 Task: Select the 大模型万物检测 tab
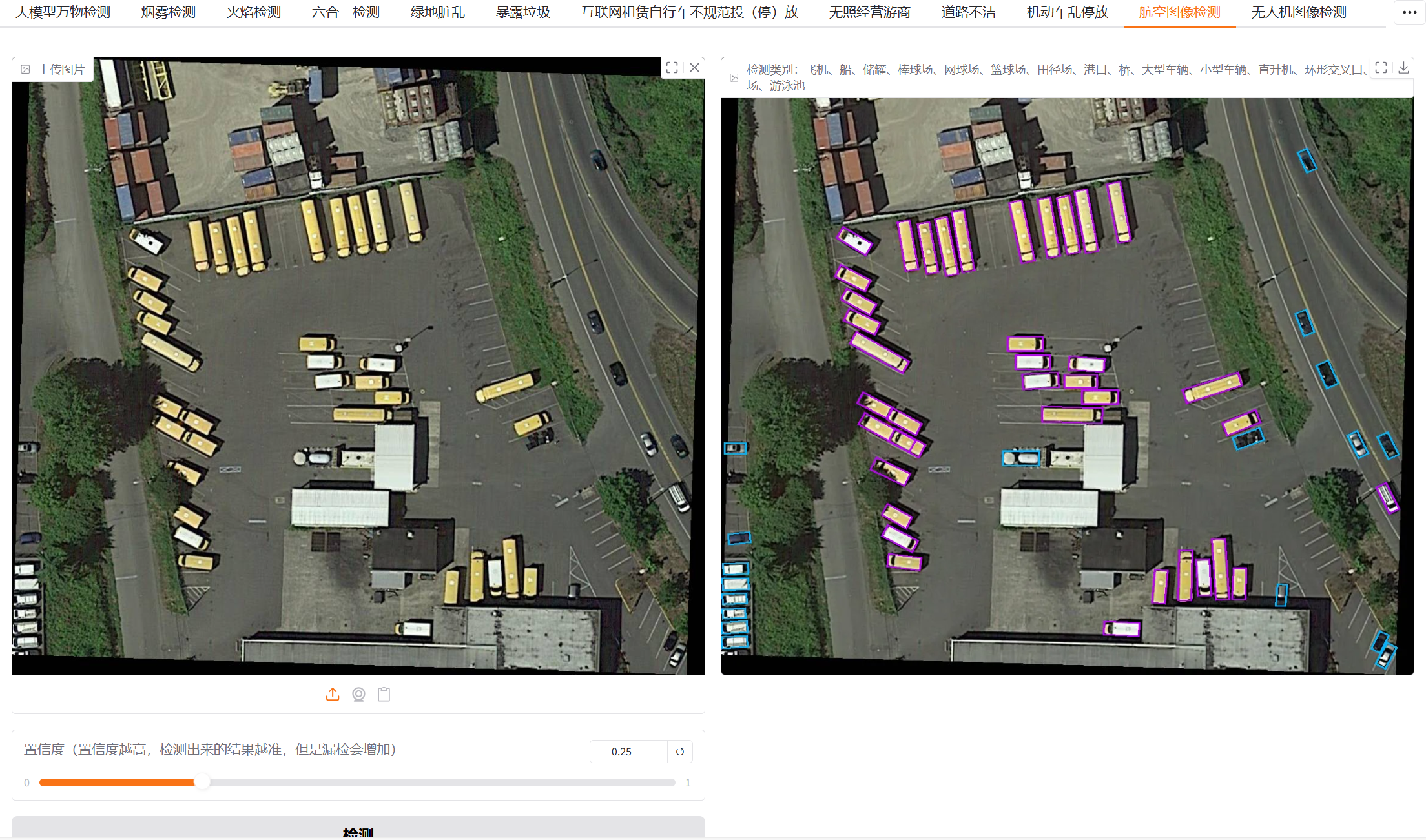click(63, 12)
